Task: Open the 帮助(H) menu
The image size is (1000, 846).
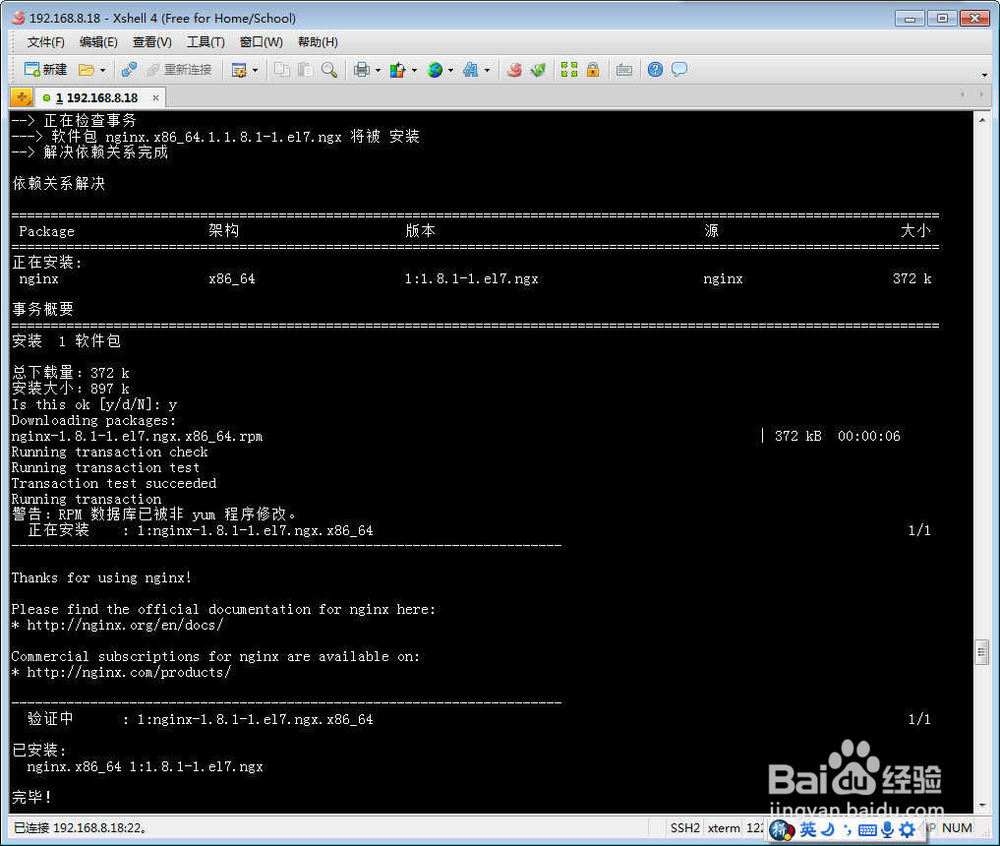Action: click(318, 42)
